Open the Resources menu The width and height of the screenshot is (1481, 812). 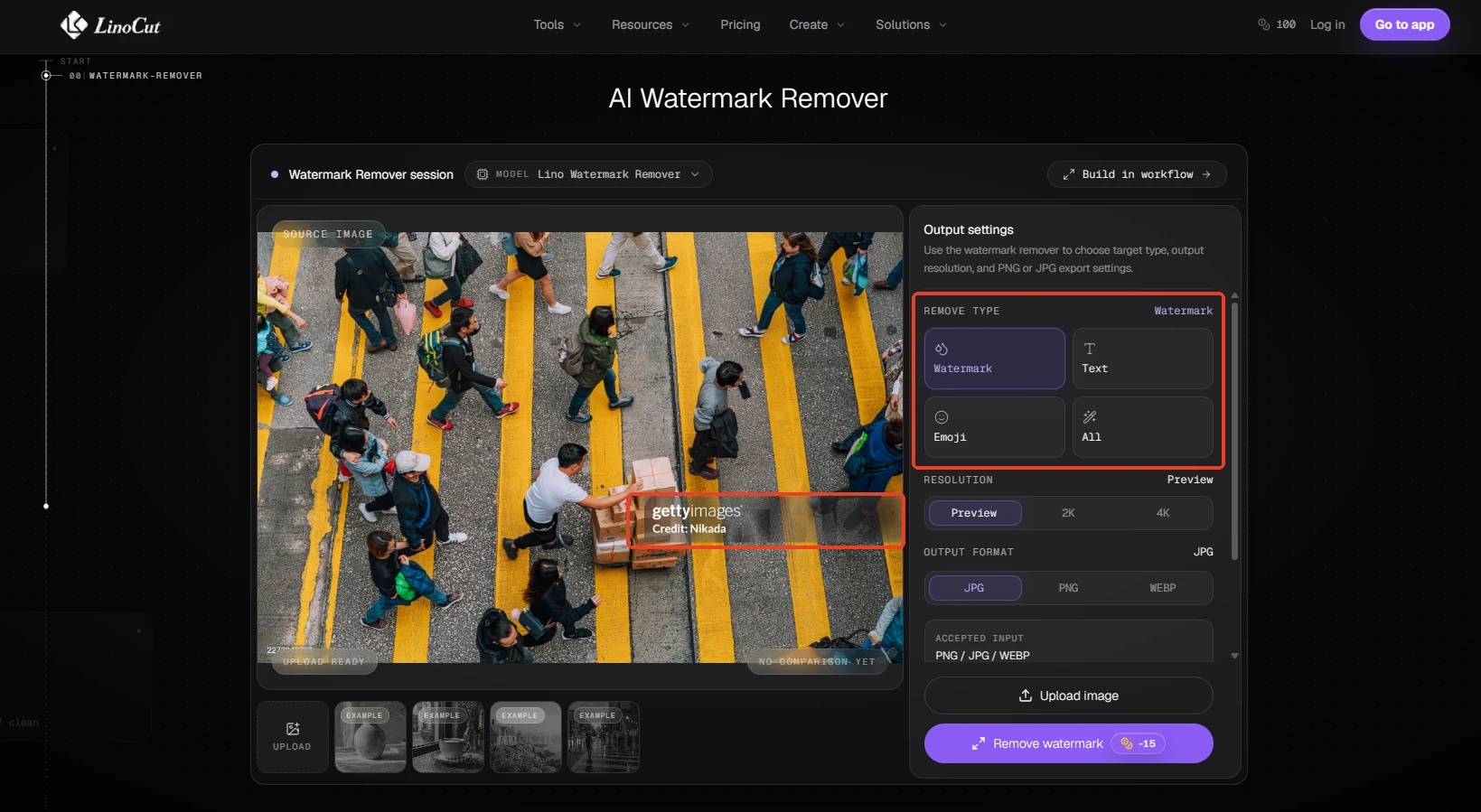[650, 24]
